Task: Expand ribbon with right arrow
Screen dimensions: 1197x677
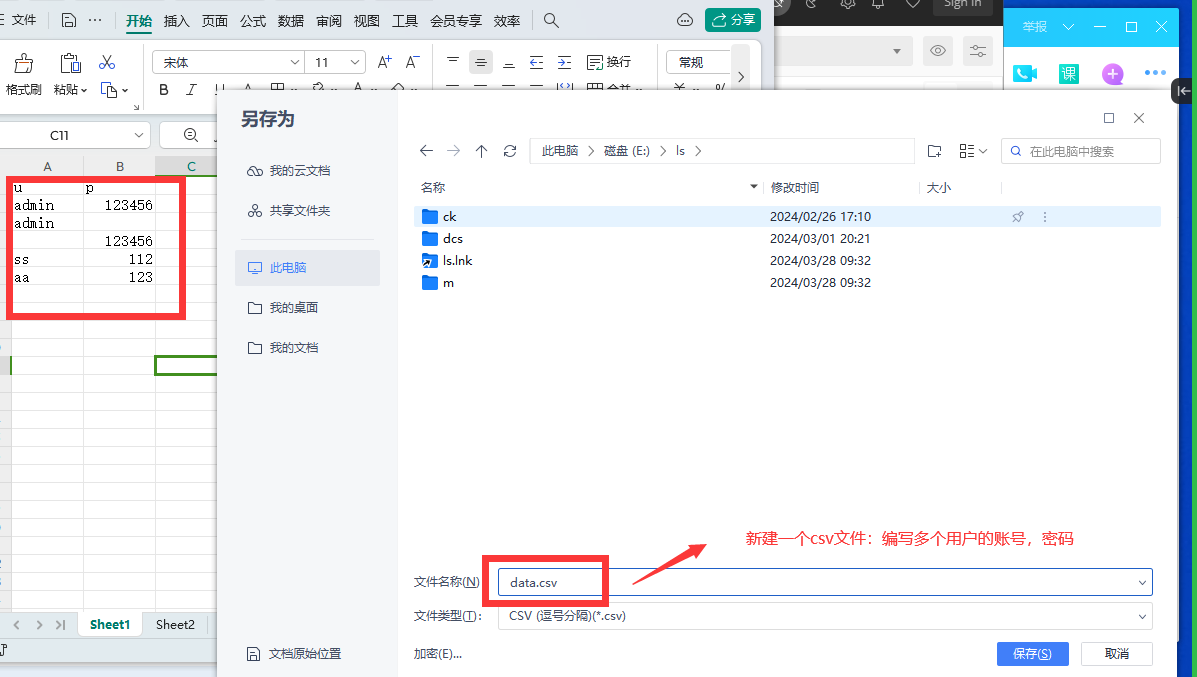Action: click(740, 76)
